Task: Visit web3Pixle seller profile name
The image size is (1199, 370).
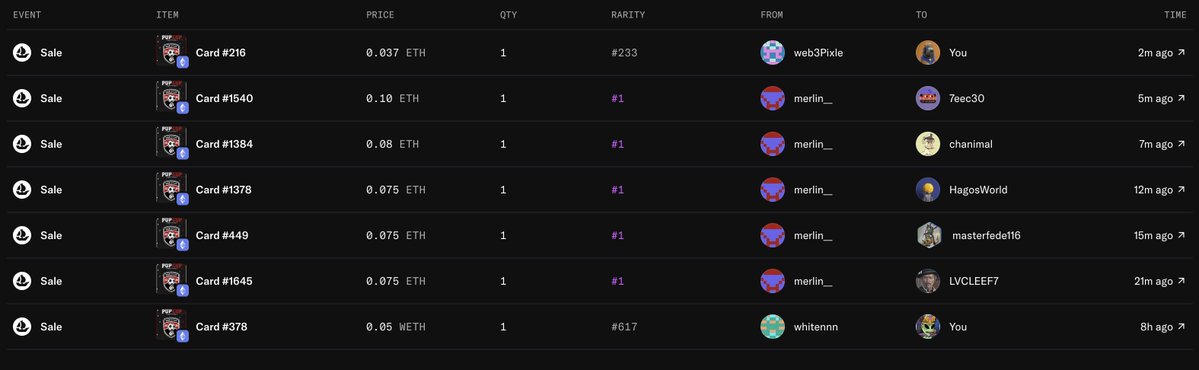Action: [x=818, y=53]
